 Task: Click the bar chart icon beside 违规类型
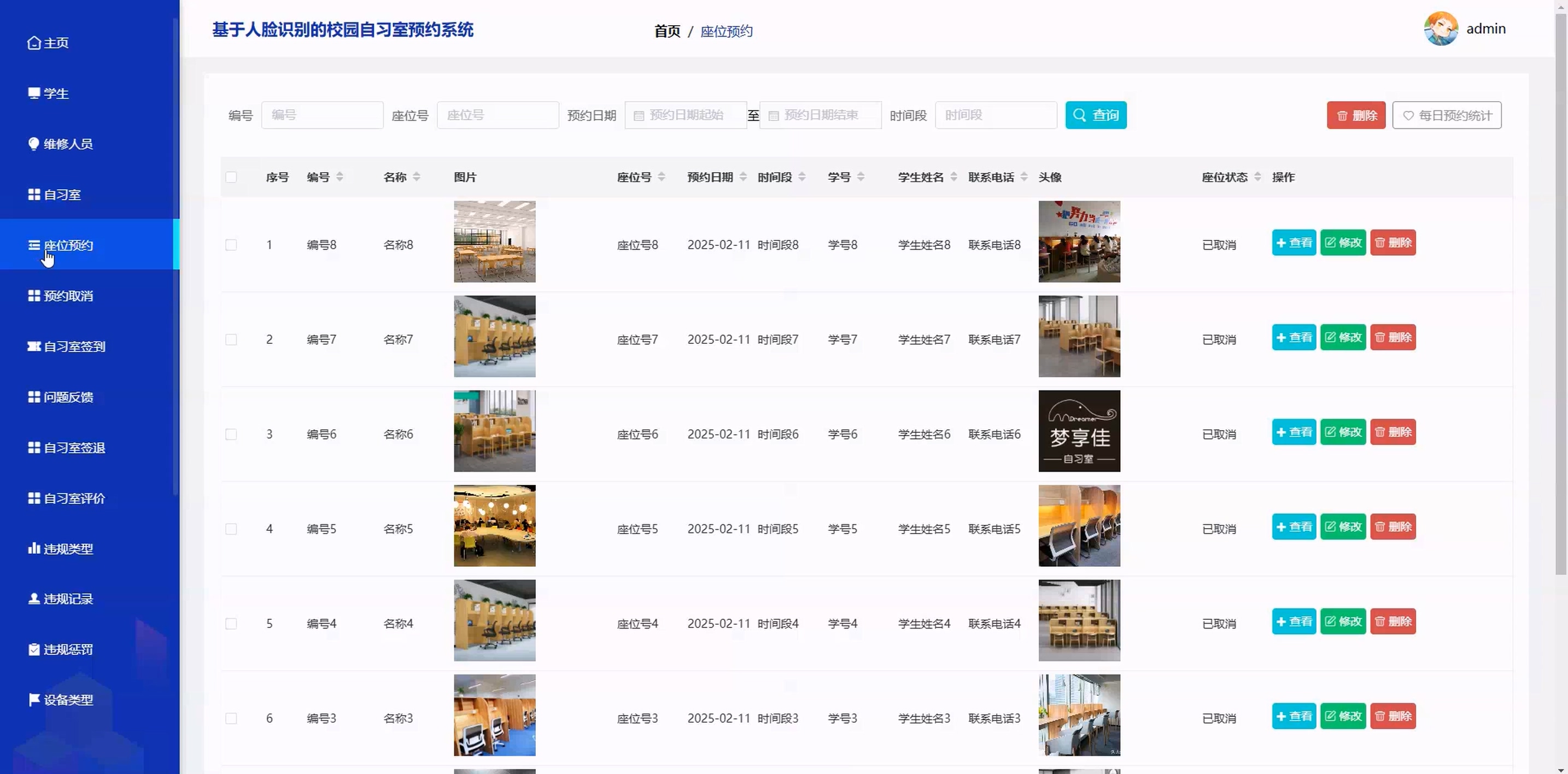click(x=34, y=548)
